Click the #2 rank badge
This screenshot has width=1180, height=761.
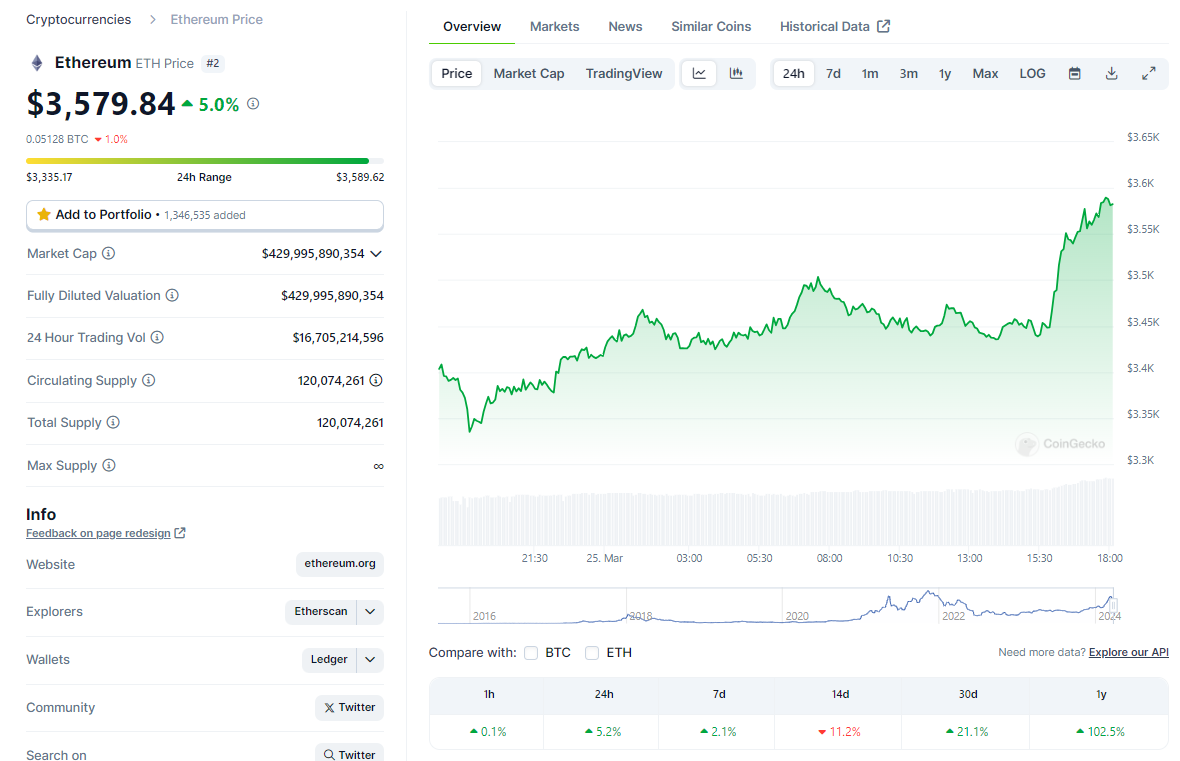pyautogui.click(x=213, y=63)
